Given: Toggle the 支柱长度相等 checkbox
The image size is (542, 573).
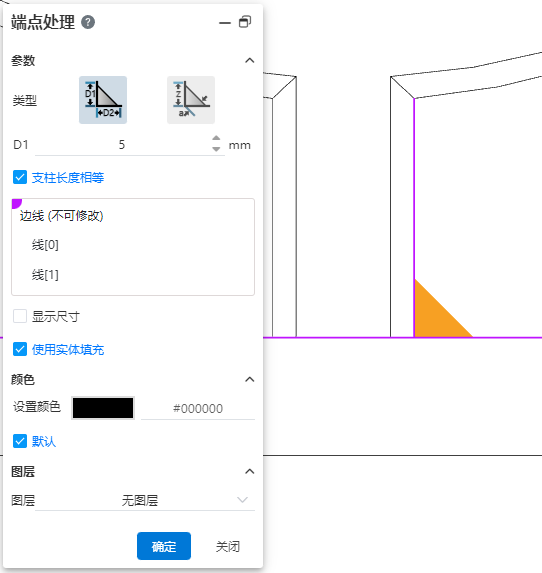Looking at the screenshot, I should point(20,178).
